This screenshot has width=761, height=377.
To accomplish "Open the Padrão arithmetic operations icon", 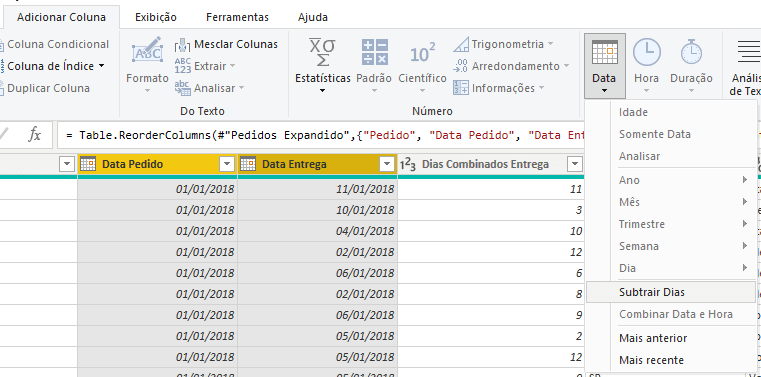I will 374,52.
